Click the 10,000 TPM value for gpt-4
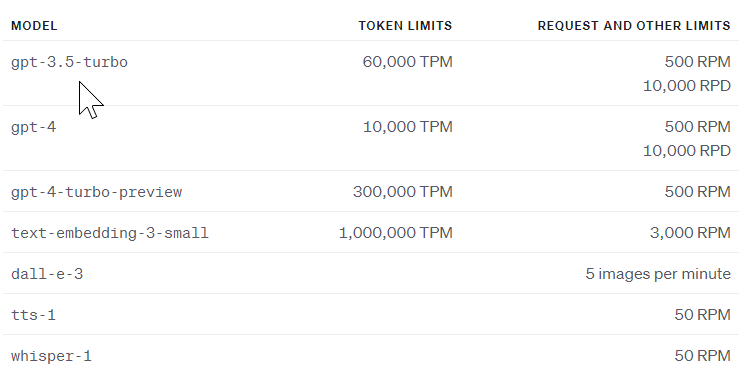The height and width of the screenshot is (383, 753). [x=407, y=127]
